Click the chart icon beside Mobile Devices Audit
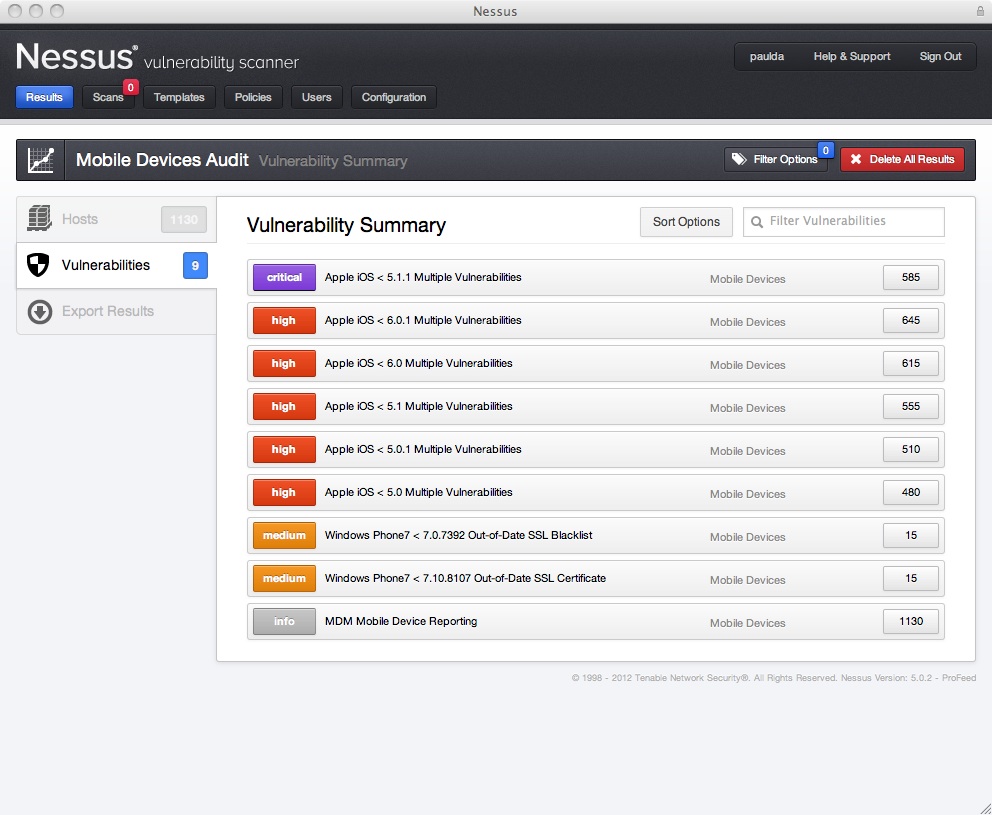Viewport: 992px width, 815px height. pyautogui.click(x=40, y=160)
